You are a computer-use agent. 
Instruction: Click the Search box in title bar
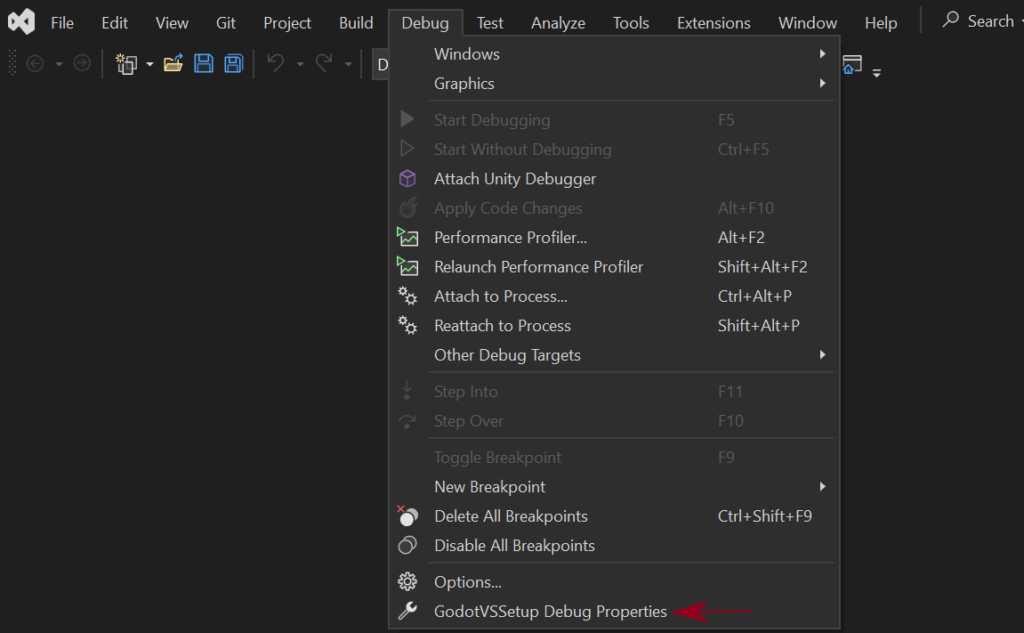click(x=979, y=21)
